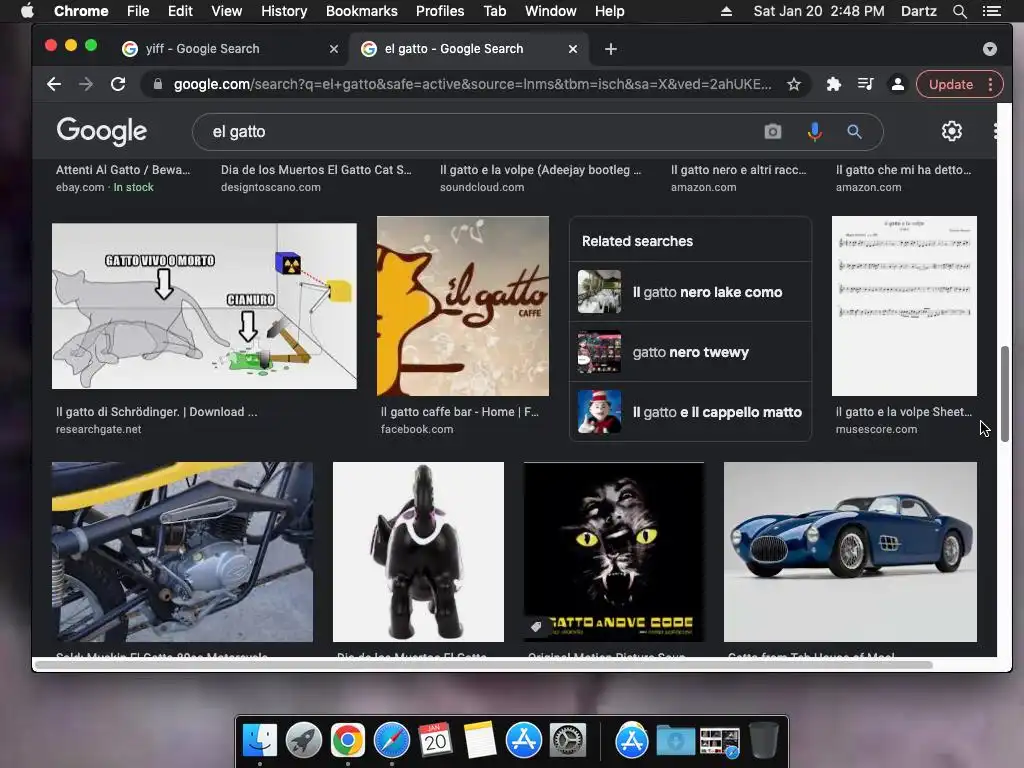The width and height of the screenshot is (1024, 768).
Task: Open Finder from the Dock
Action: click(x=259, y=741)
